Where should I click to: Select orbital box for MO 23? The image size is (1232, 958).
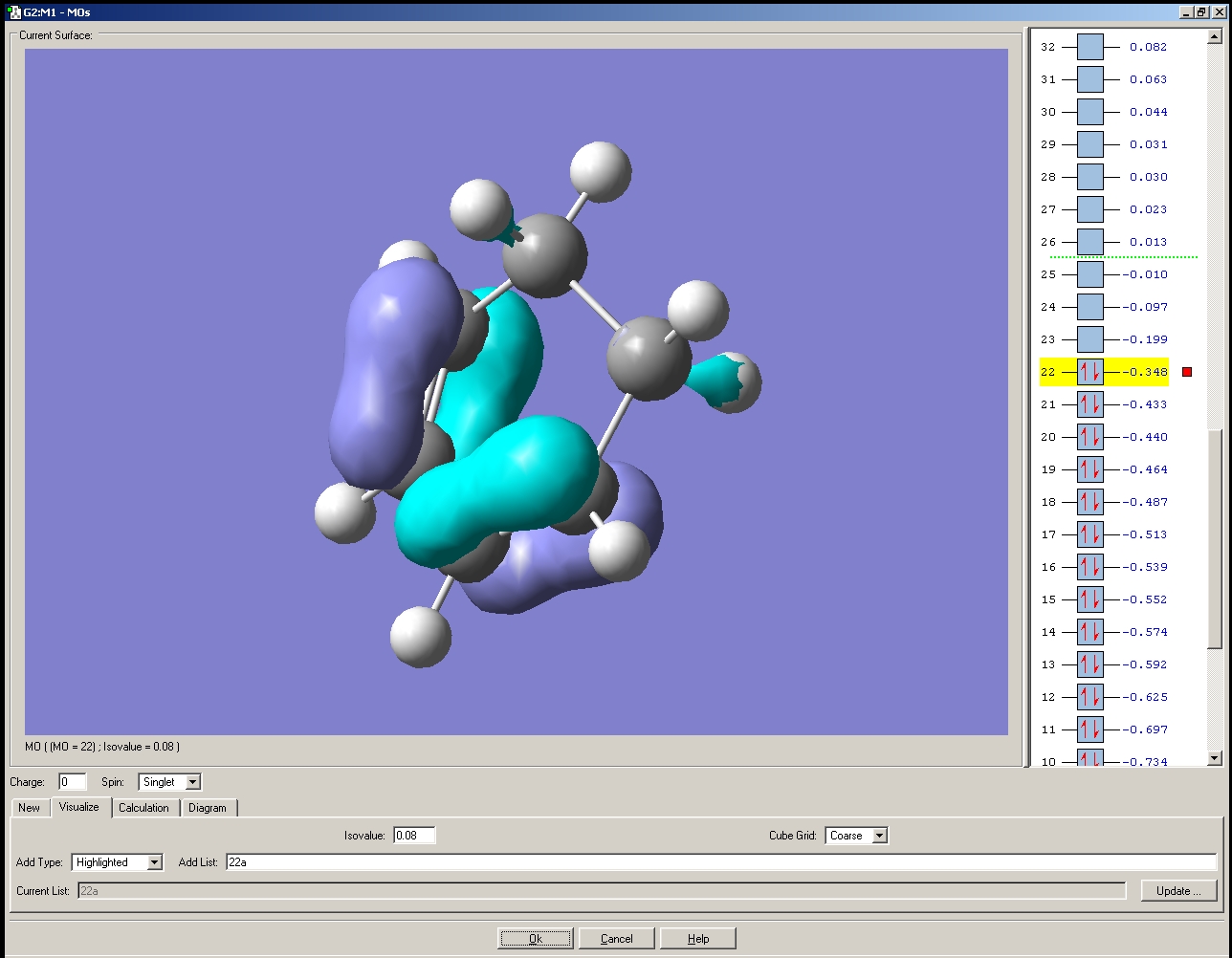1090,339
